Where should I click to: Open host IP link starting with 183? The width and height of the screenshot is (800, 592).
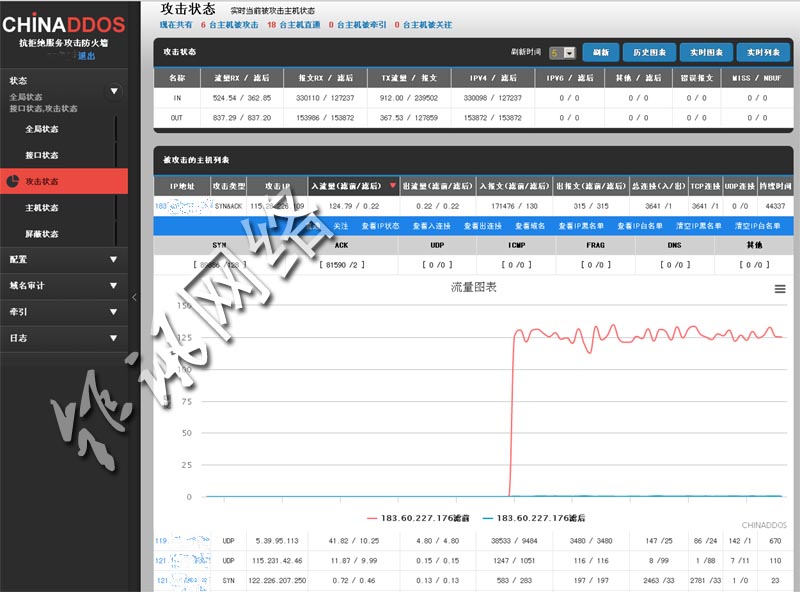click(x=183, y=206)
